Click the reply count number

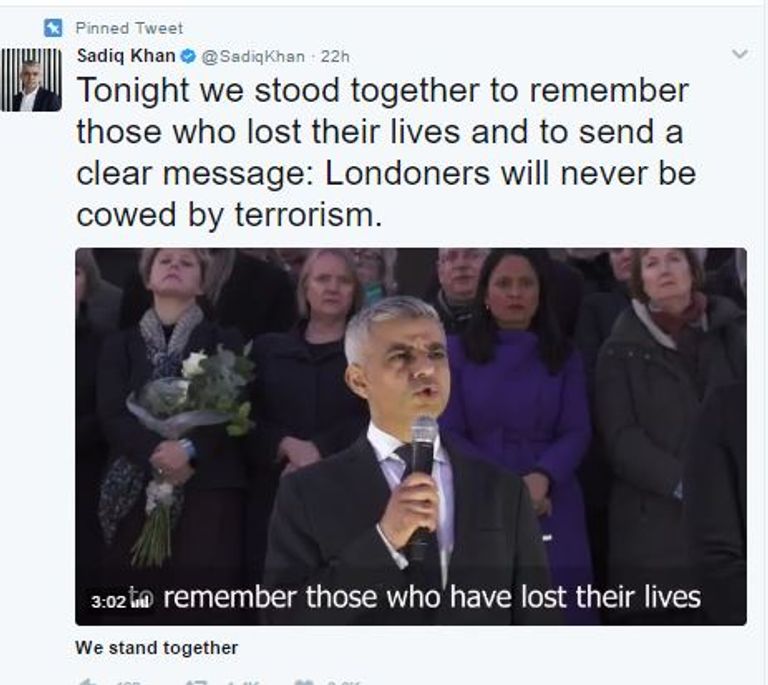pyautogui.click(x=129, y=683)
